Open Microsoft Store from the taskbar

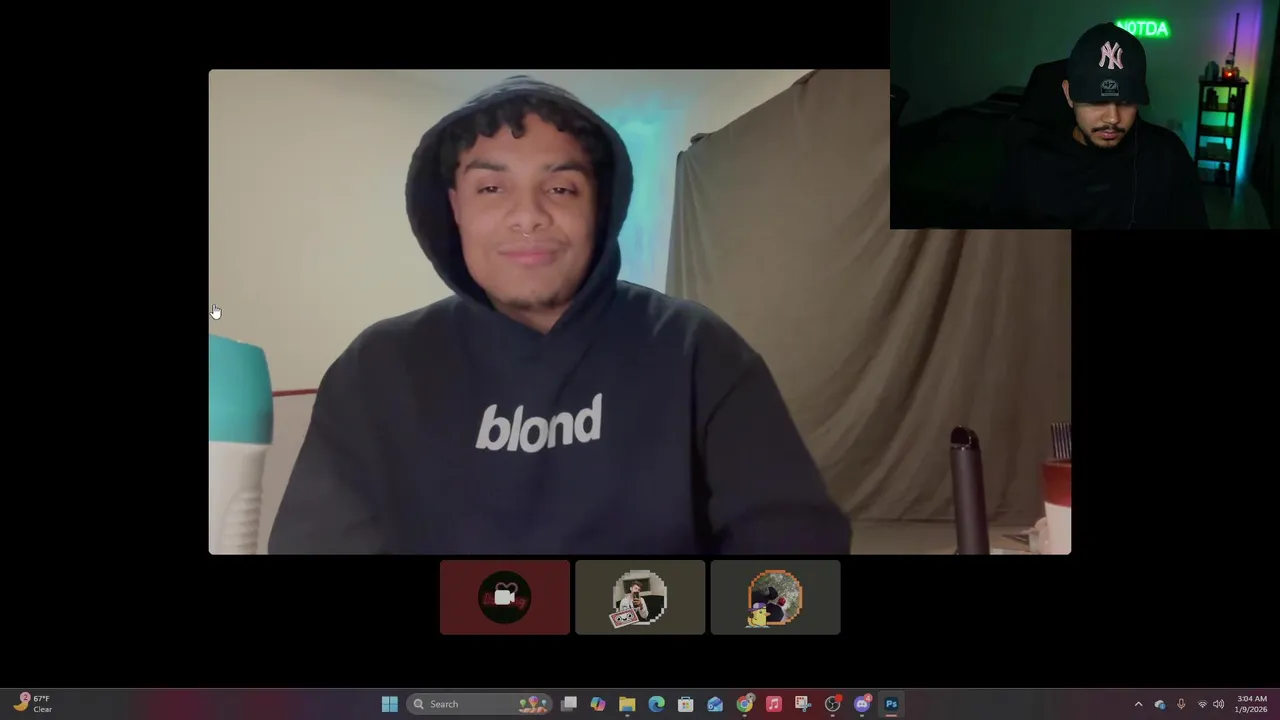(x=686, y=704)
